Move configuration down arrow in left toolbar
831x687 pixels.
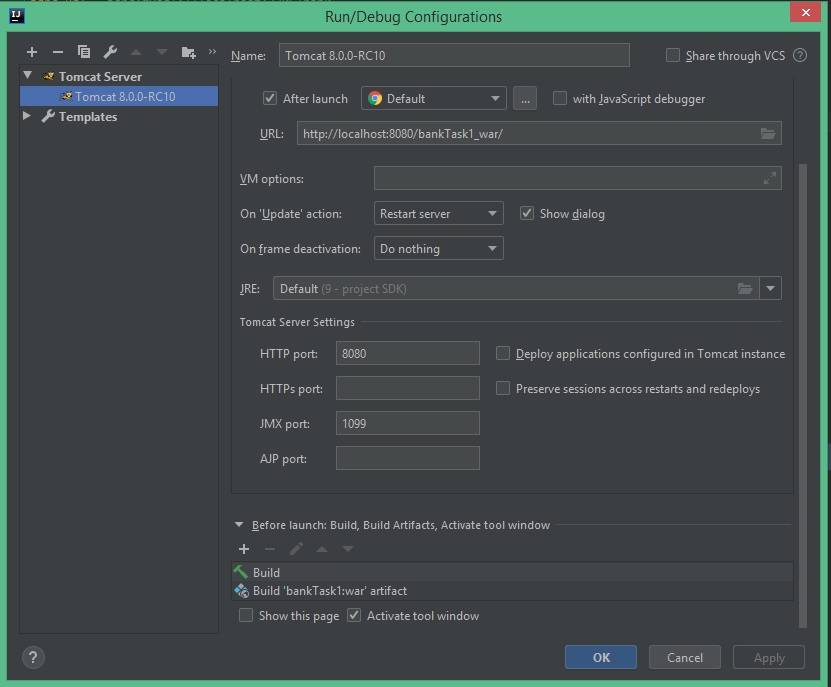(162, 52)
